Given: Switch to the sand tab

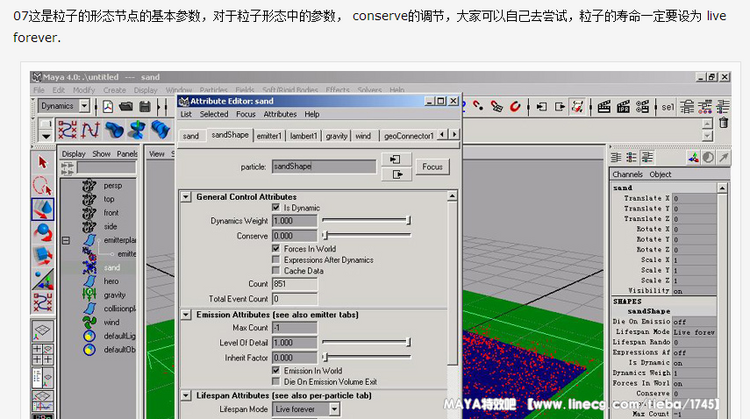Looking at the screenshot, I should [190, 136].
